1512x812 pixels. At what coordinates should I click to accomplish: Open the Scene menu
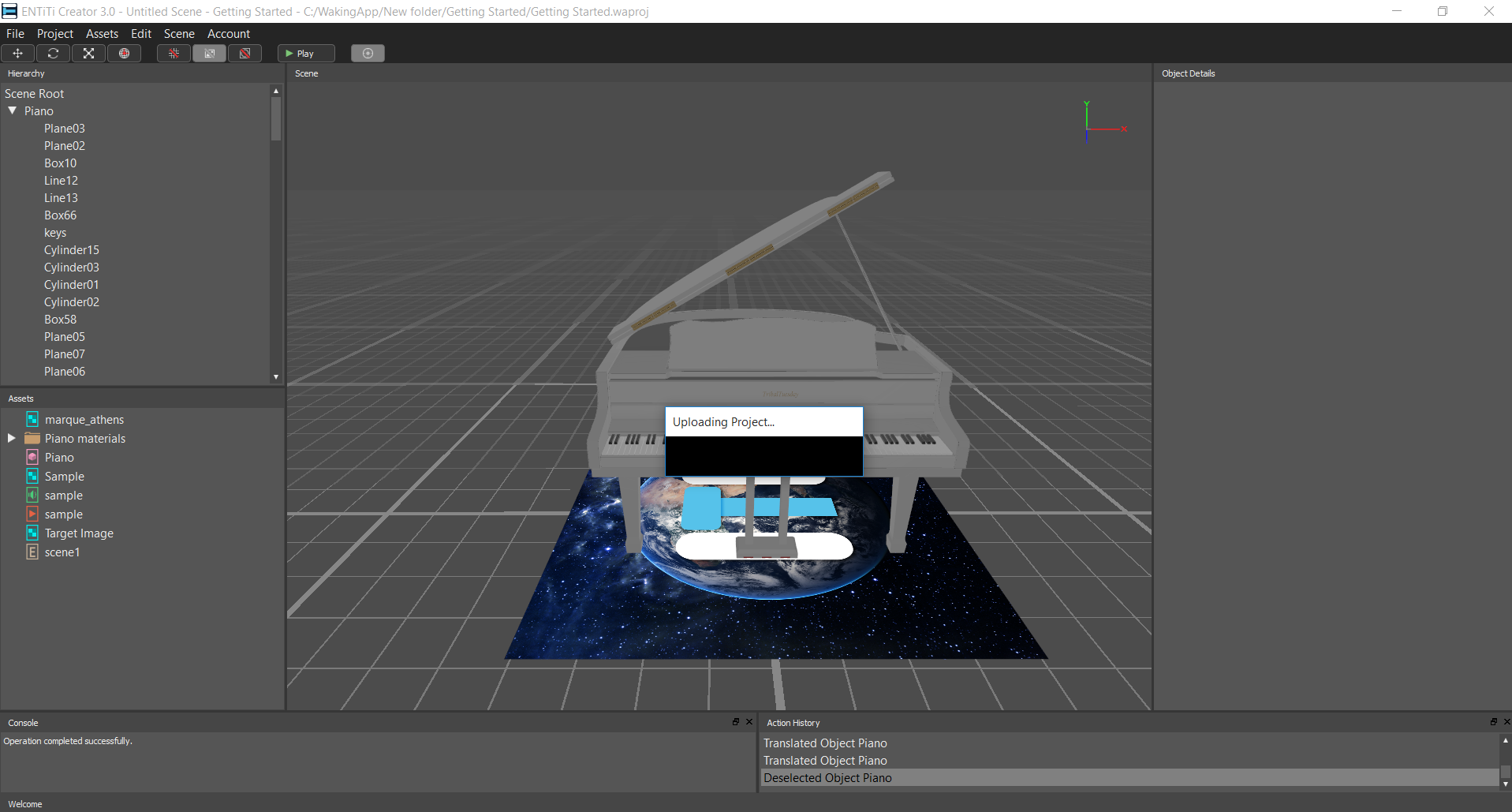click(x=179, y=33)
